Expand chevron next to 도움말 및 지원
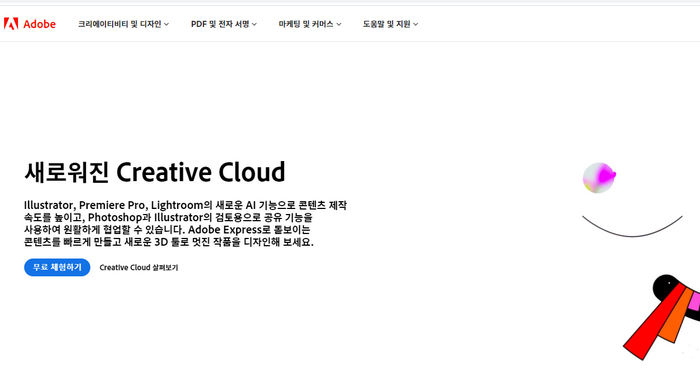 [x=416, y=25]
